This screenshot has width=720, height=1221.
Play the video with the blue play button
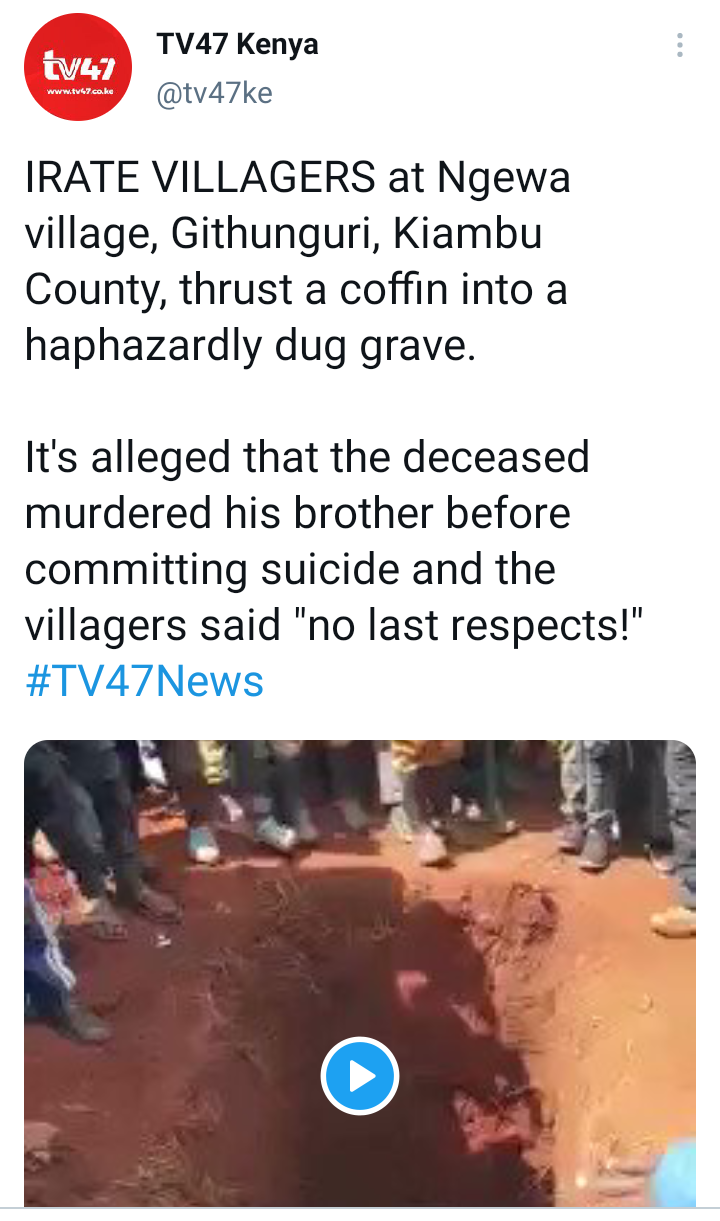point(360,1077)
